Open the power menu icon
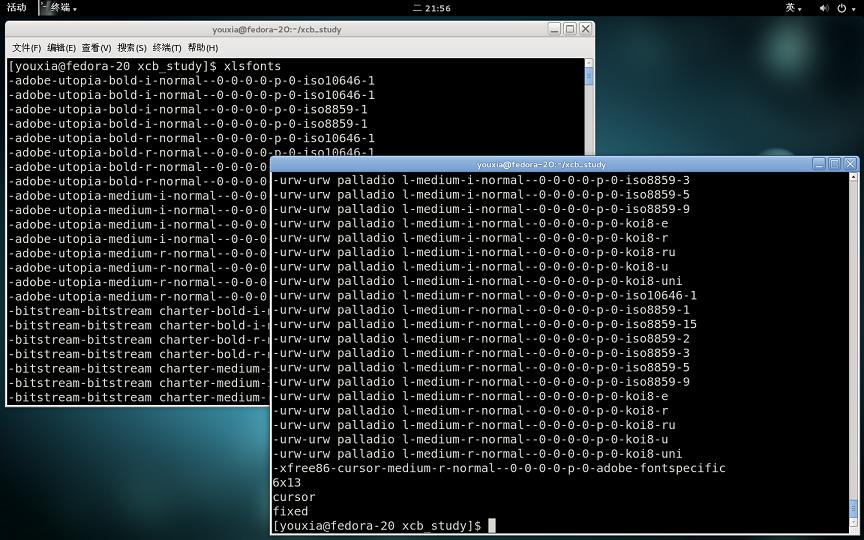This screenshot has width=864, height=540. coord(845,8)
